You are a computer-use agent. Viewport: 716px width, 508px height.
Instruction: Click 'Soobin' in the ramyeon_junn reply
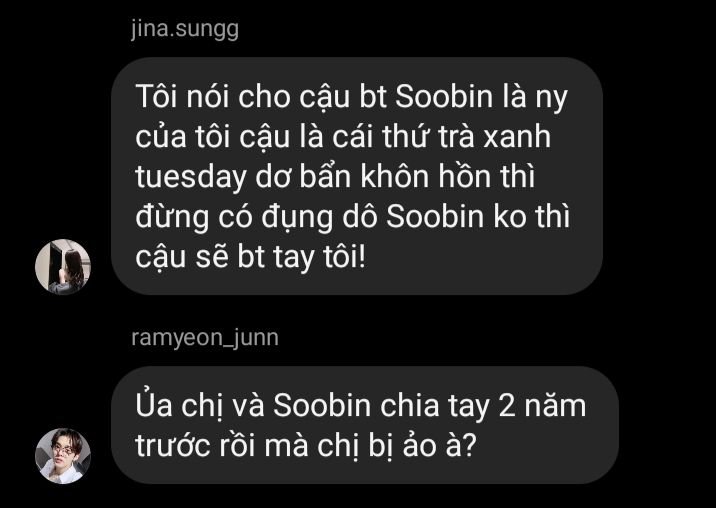pyautogui.click(x=322, y=405)
